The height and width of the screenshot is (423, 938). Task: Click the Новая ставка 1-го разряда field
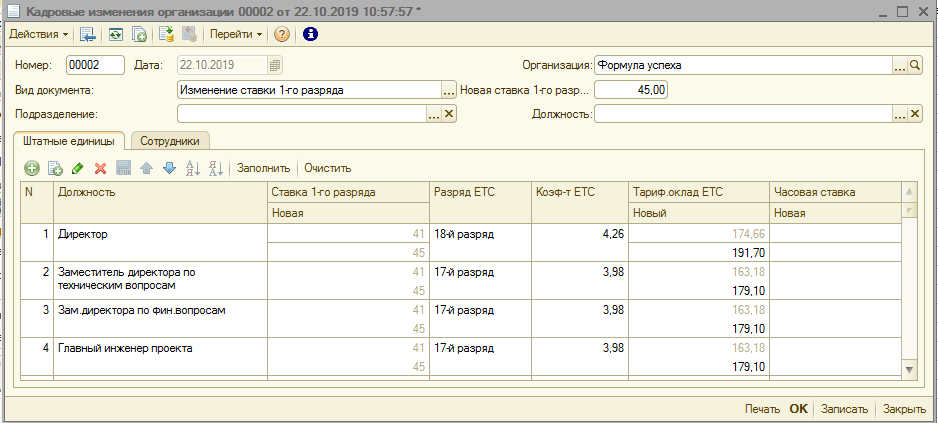(x=631, y=89)
